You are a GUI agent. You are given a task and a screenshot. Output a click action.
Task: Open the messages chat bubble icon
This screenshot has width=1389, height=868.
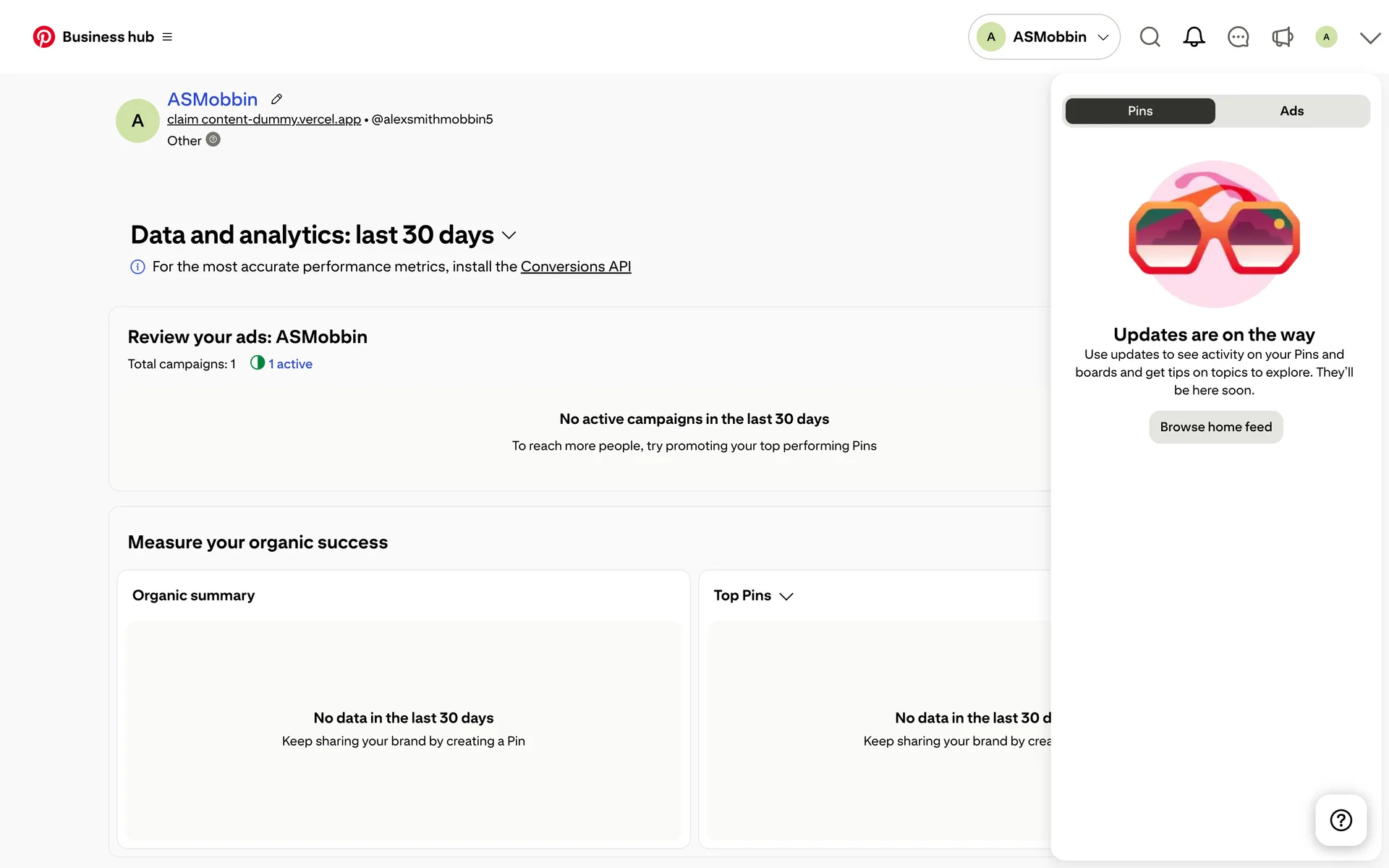coord(1238,37)
